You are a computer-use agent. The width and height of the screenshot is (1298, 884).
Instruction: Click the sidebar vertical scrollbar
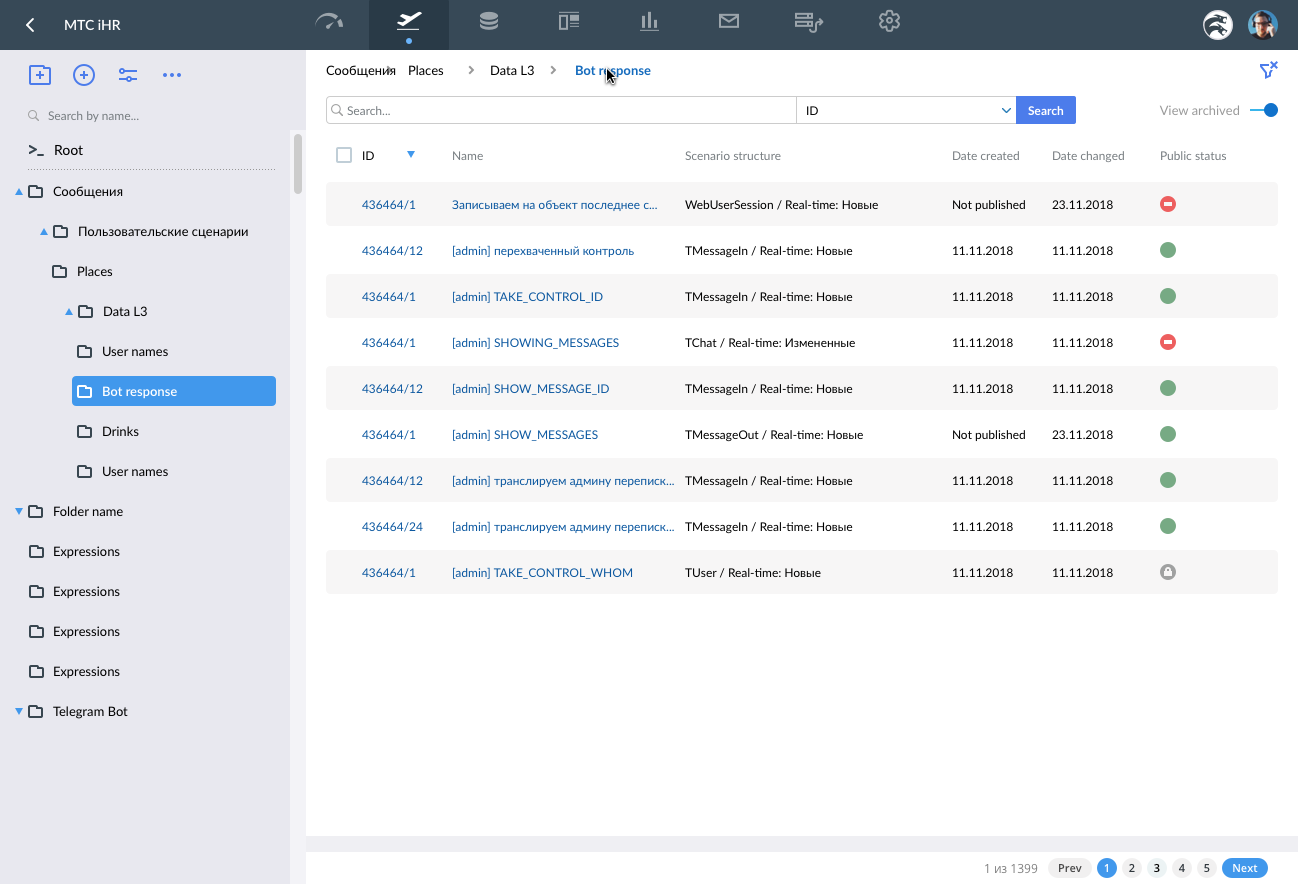pos(297,163)
